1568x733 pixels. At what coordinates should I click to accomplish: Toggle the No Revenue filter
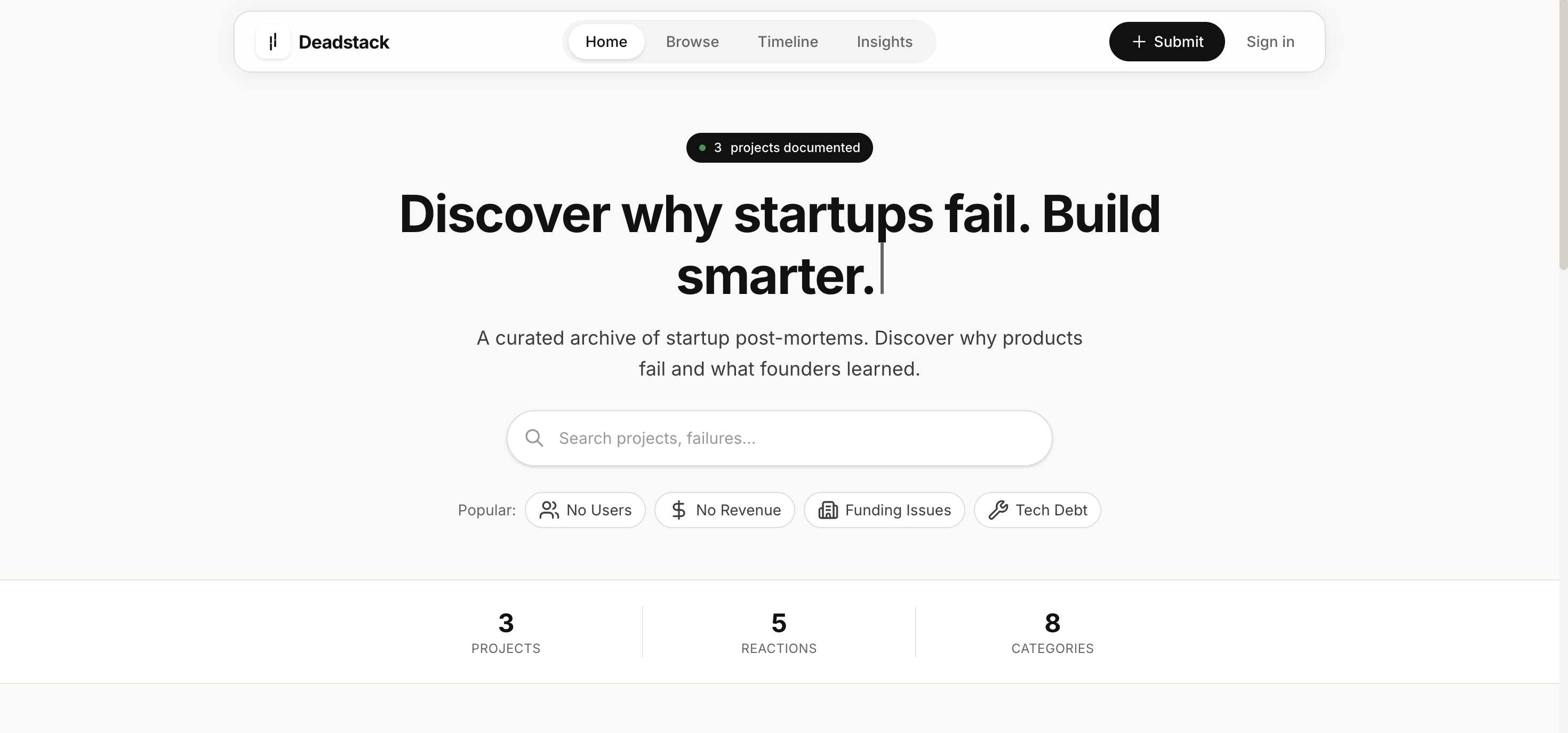pos(724,510)
